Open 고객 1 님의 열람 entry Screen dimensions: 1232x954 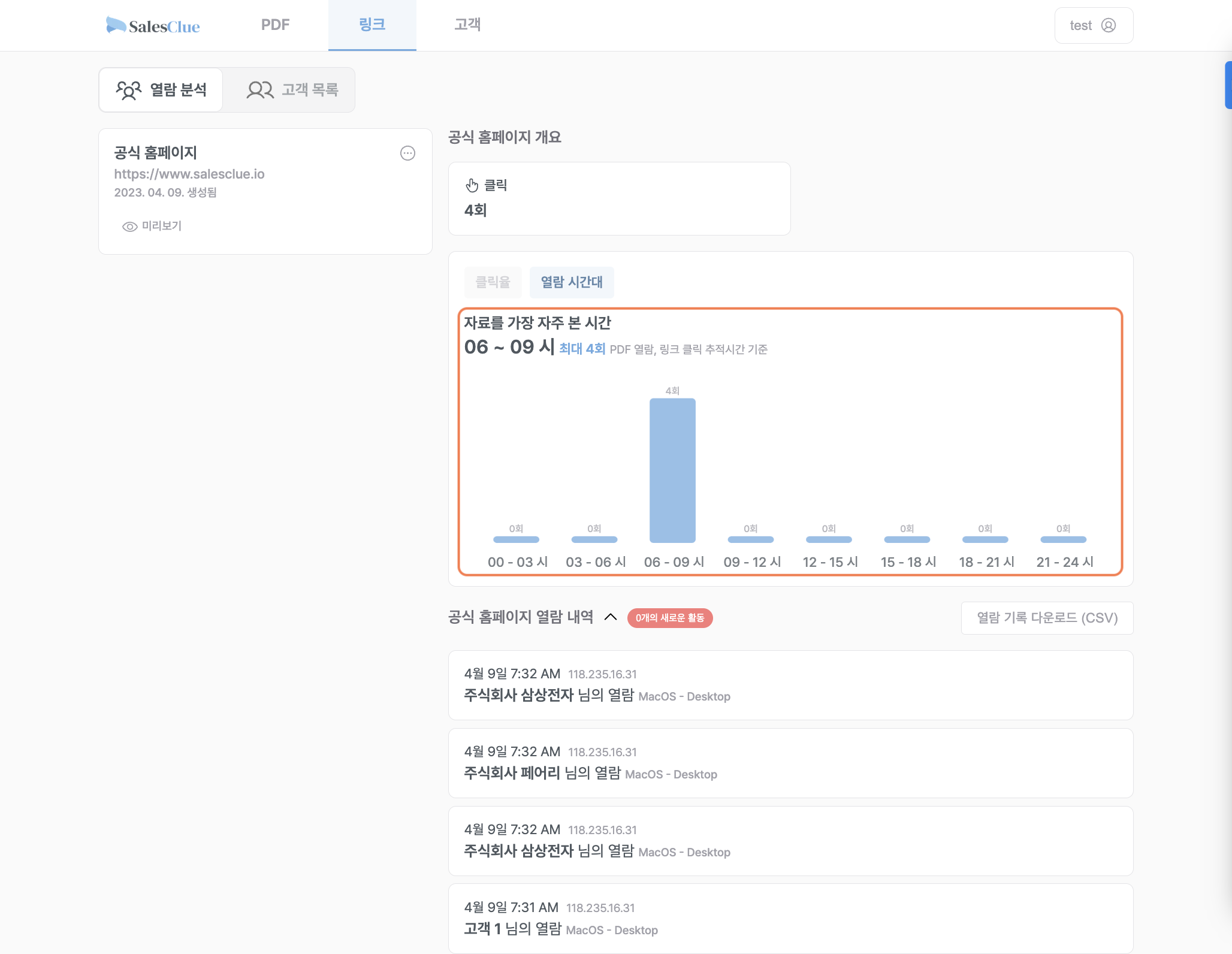(x=790, y=918)
